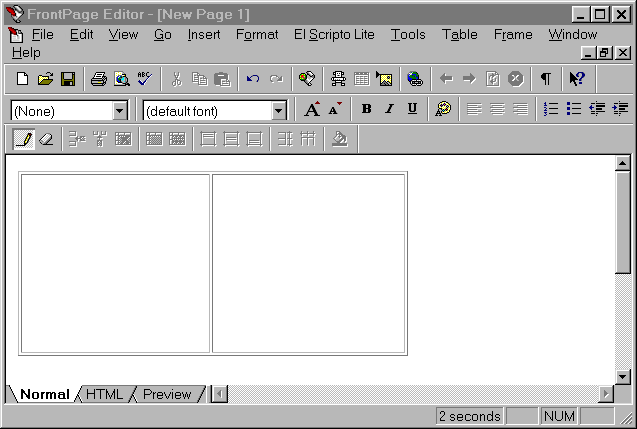Insert Image toolbar icon
Screen dimensions: 637x429
[384, 78]
